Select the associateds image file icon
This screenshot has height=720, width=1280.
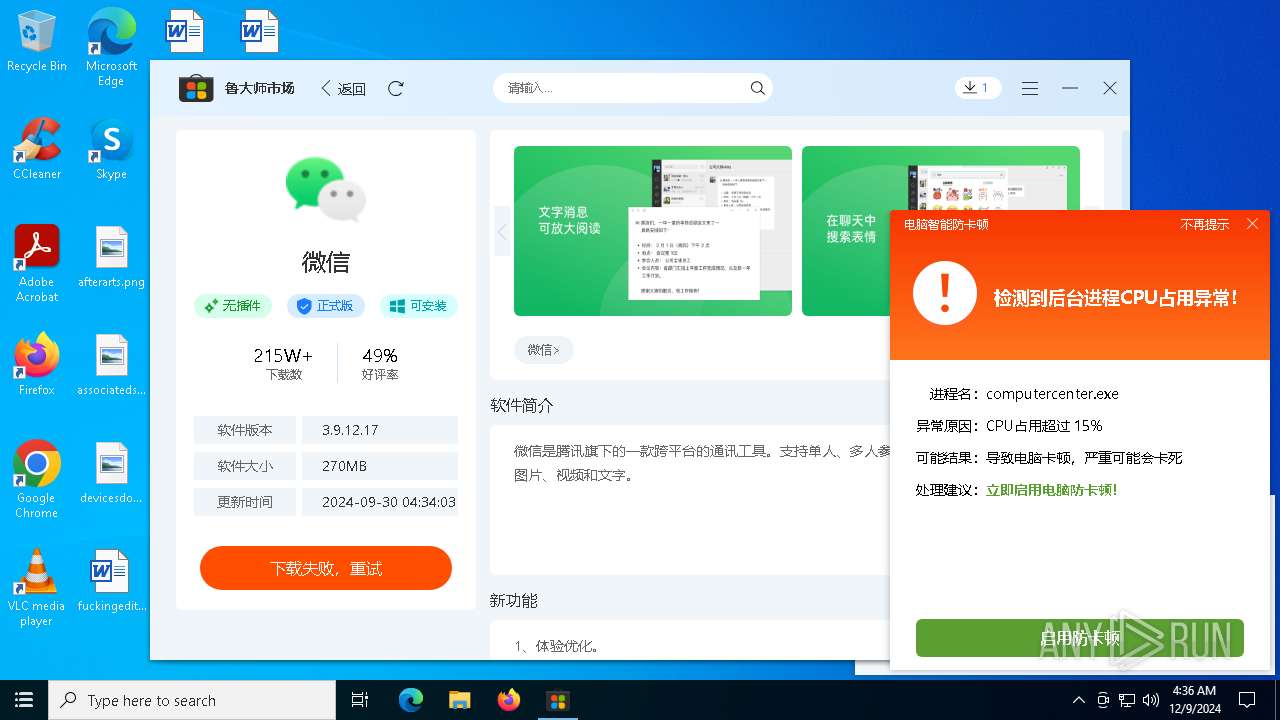111,365
